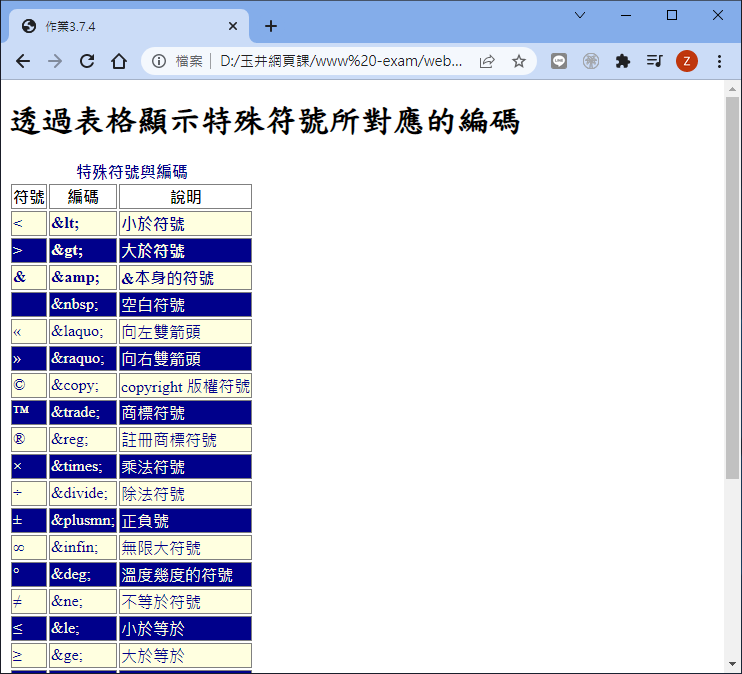The image size is (742, 674).
Task: Click the &copy; code cell
Action: point(82,386)
